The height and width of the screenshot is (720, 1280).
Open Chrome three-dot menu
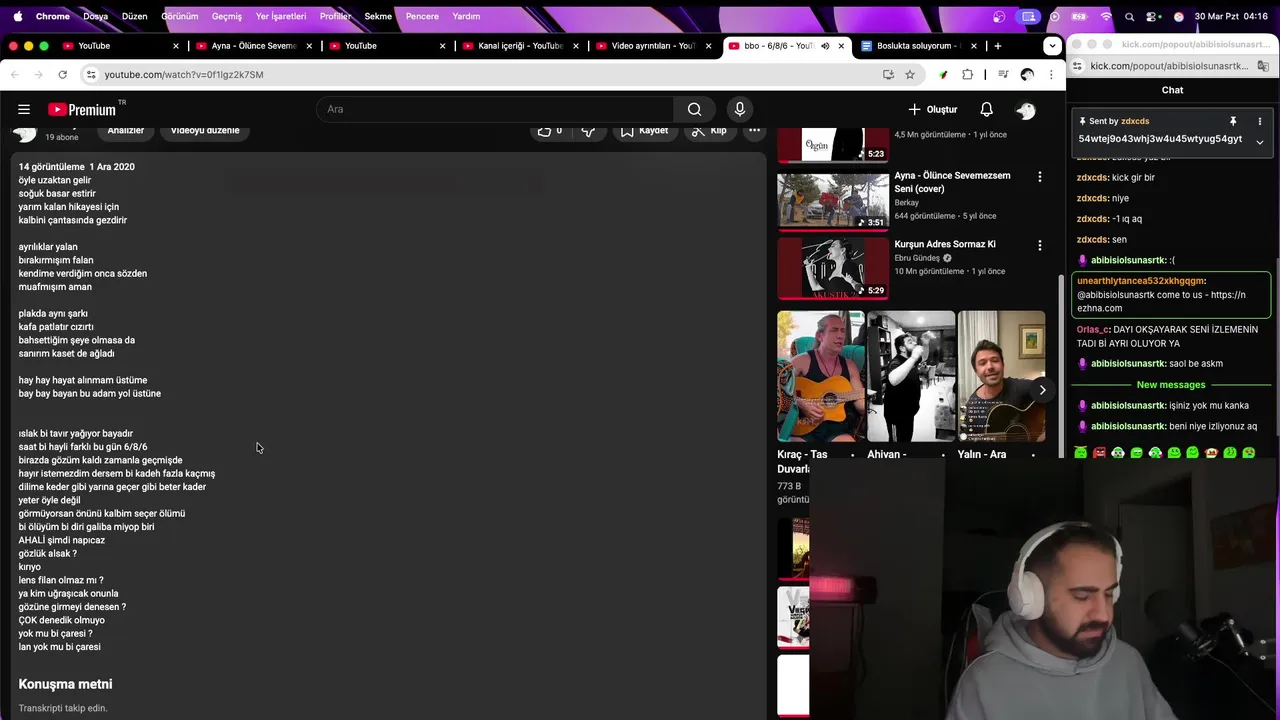tap(1051, 74)
